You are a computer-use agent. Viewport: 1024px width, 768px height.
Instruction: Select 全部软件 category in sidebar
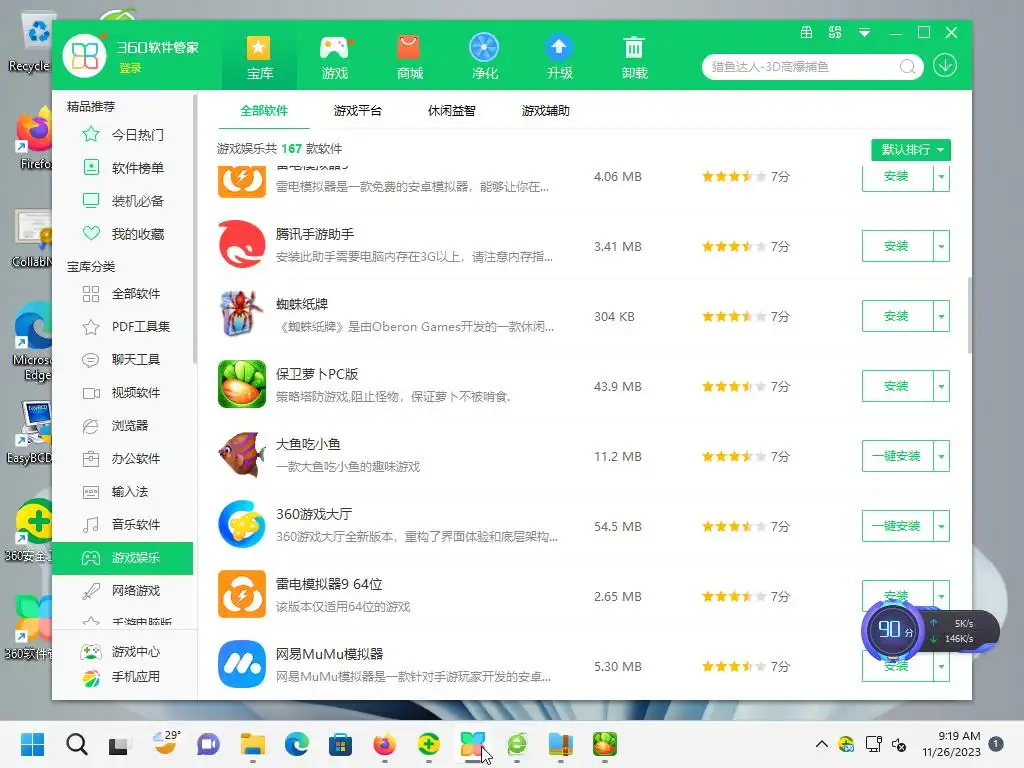click(123, 294)
